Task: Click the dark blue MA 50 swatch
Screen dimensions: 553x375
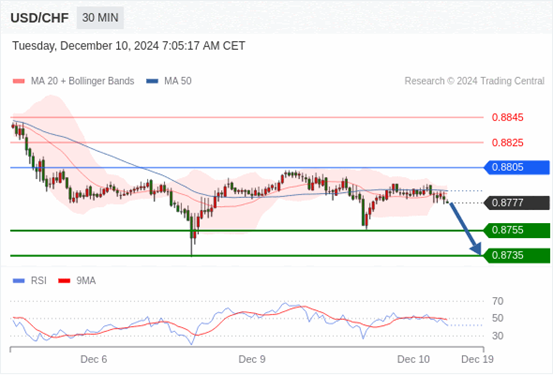Action: pos(152,81)
